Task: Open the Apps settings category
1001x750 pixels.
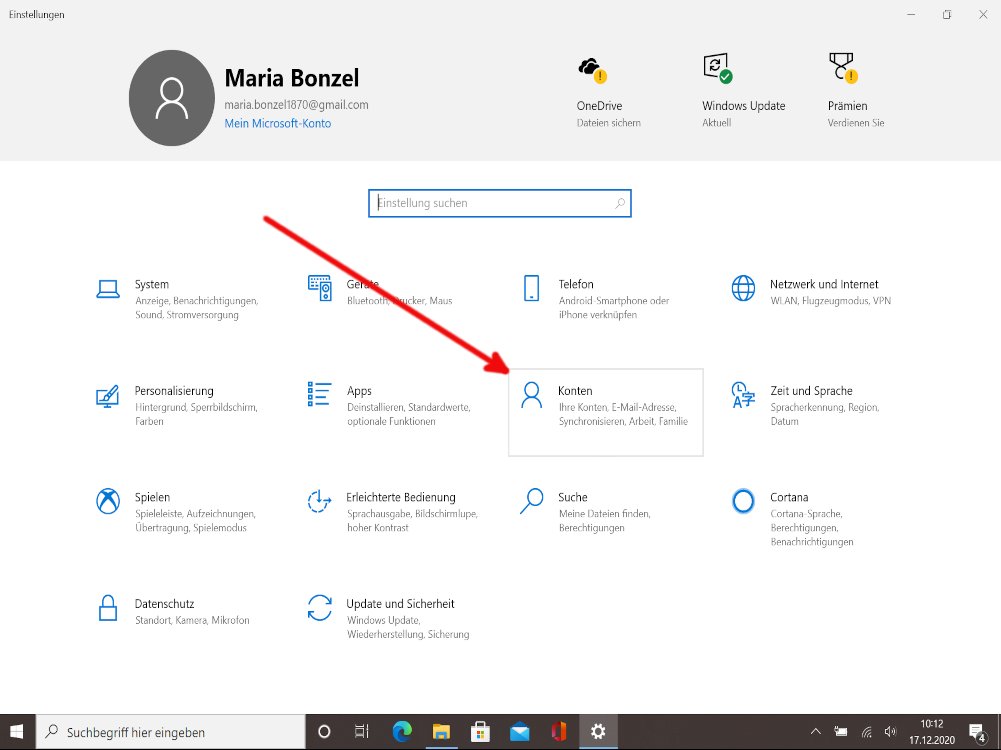Action: point(359,392)
